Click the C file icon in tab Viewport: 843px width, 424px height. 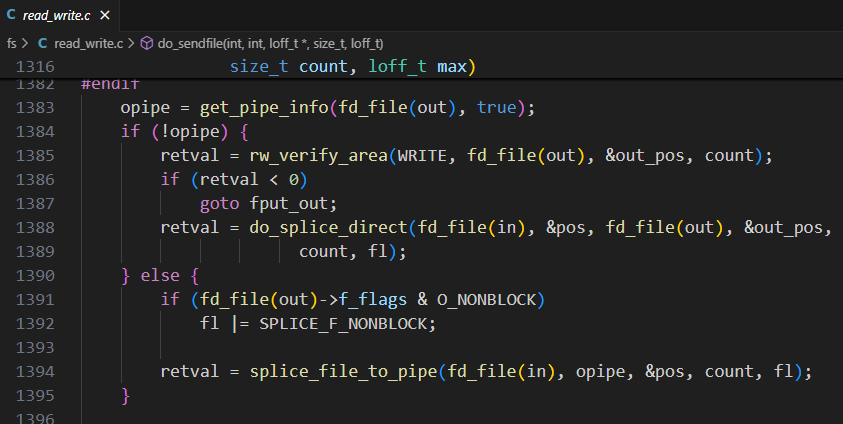click(x=11, y=15)
